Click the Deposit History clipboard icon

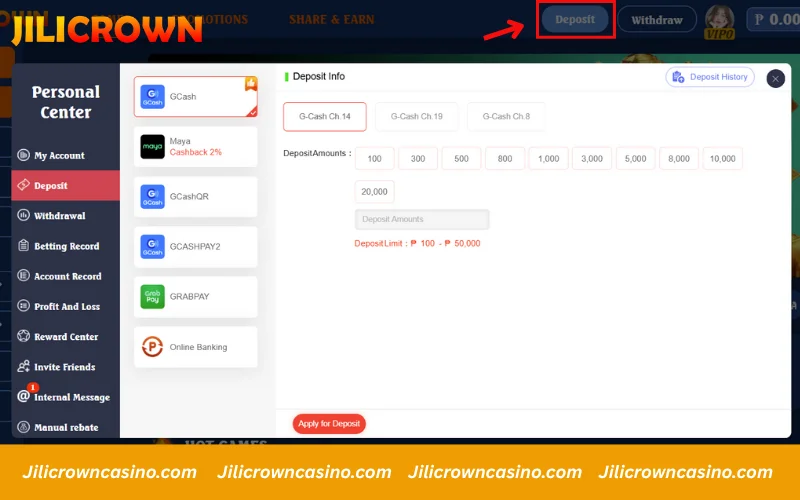[678, 77]
